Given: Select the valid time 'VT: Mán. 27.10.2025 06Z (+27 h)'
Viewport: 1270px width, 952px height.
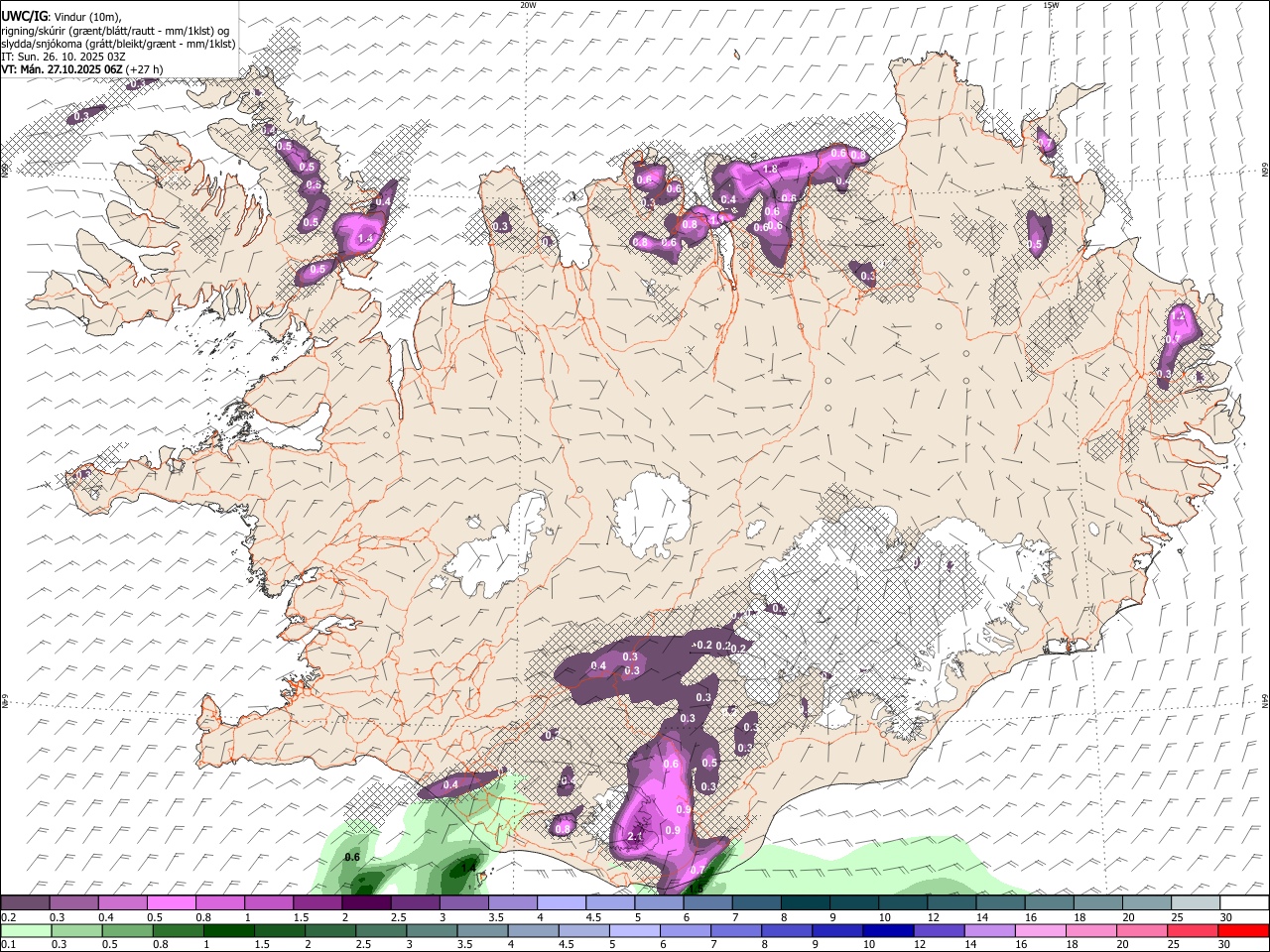Looking at the screenshot, I should (x=81, y=69).
